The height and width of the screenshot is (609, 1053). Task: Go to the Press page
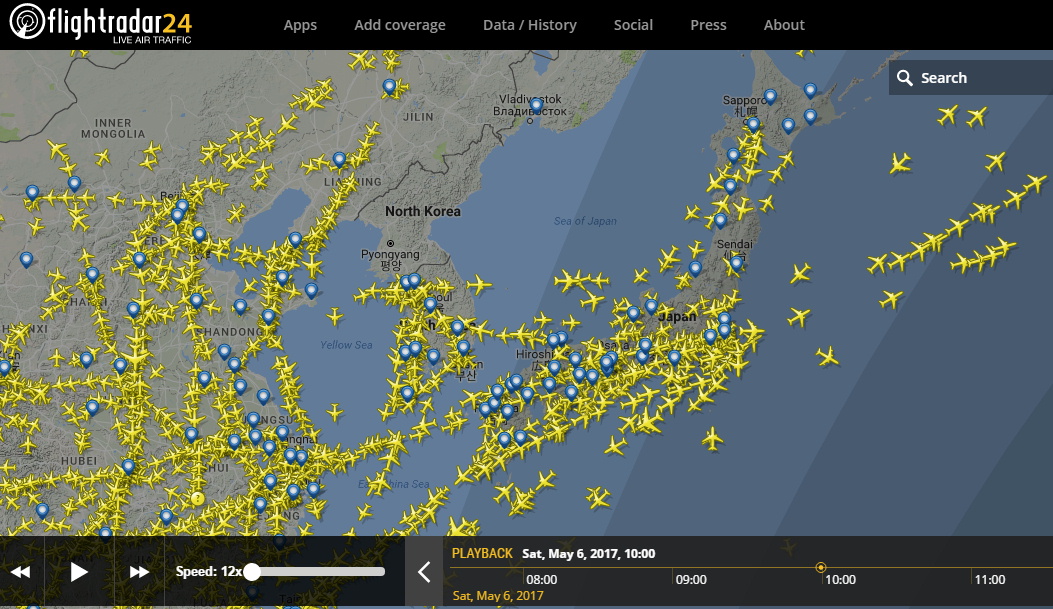(x=708, y=25)
